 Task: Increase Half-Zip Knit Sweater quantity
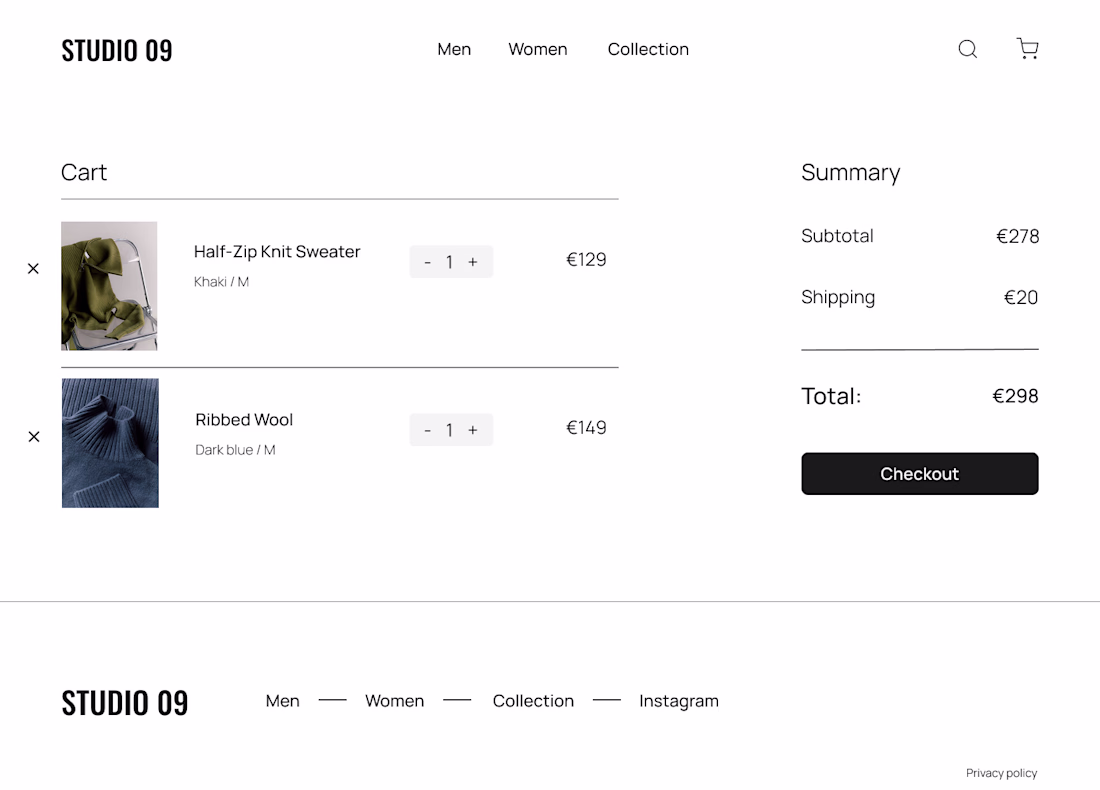pos(473,262)
